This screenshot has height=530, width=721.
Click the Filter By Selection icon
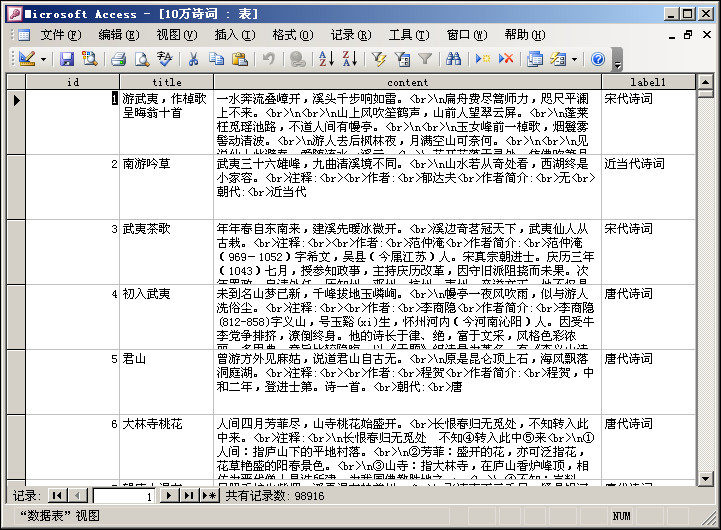pos(379,59)
